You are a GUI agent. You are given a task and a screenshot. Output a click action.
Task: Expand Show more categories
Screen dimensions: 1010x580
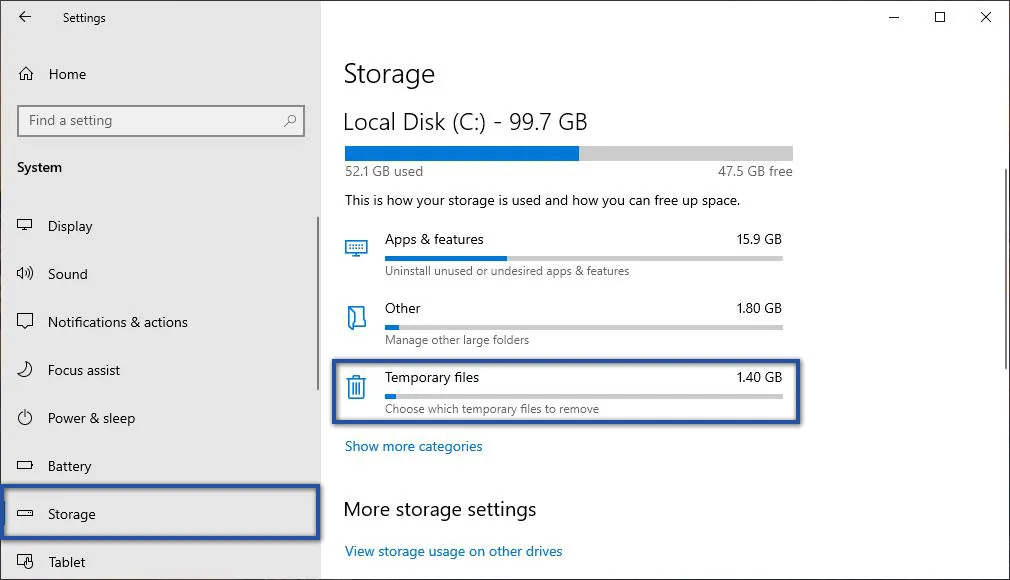(413, 446)
